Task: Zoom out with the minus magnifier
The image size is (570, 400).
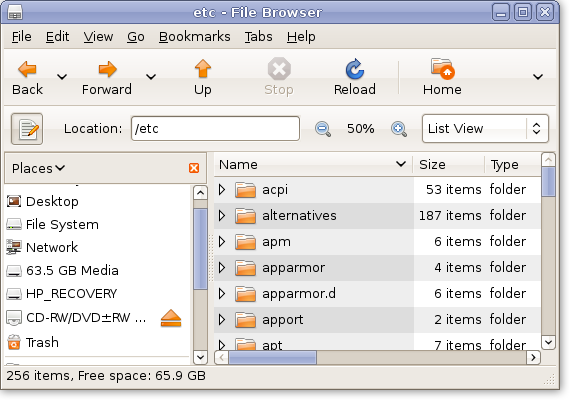Action: pos(323,129)
